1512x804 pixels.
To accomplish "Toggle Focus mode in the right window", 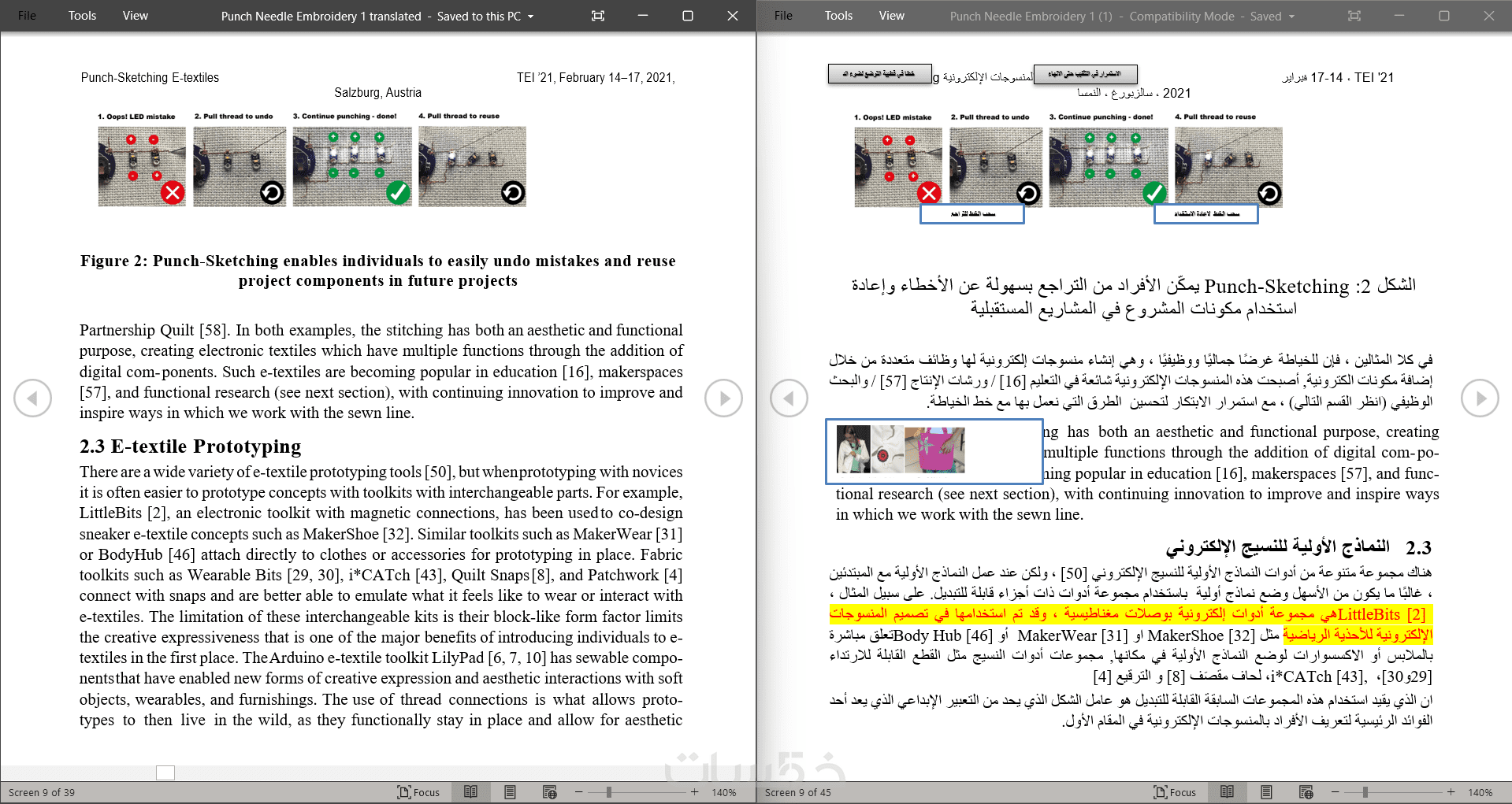I will [1175, 792].
